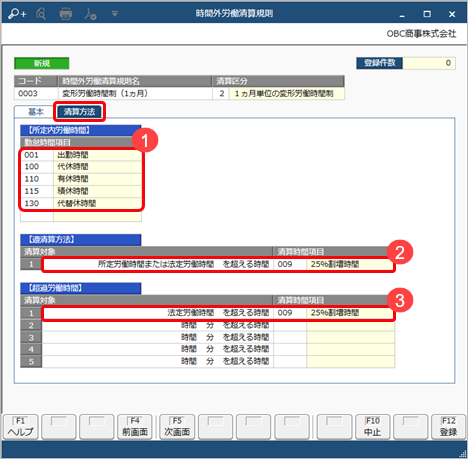Switch to the 基本 tab
468x459 pixels.
(36, 112)
